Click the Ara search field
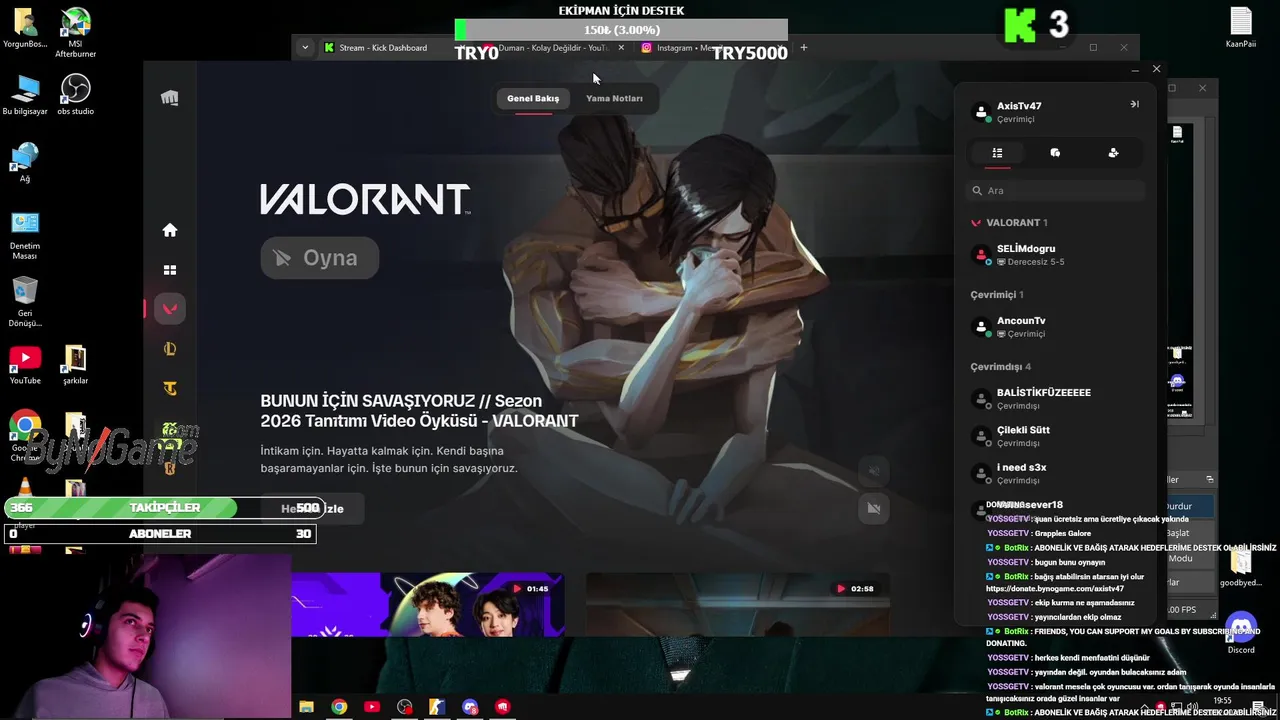The height and width of the screenshot is (720, 1280). coord(1056,190)
